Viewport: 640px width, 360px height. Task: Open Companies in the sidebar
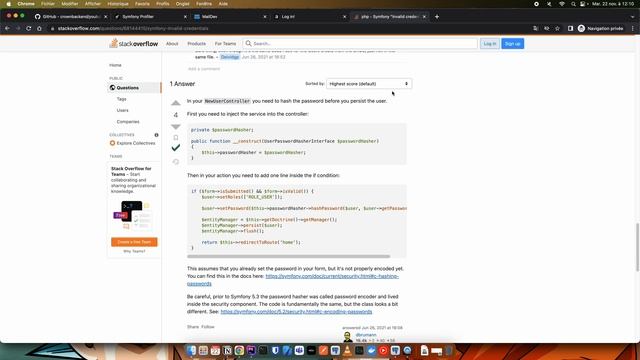128,122
